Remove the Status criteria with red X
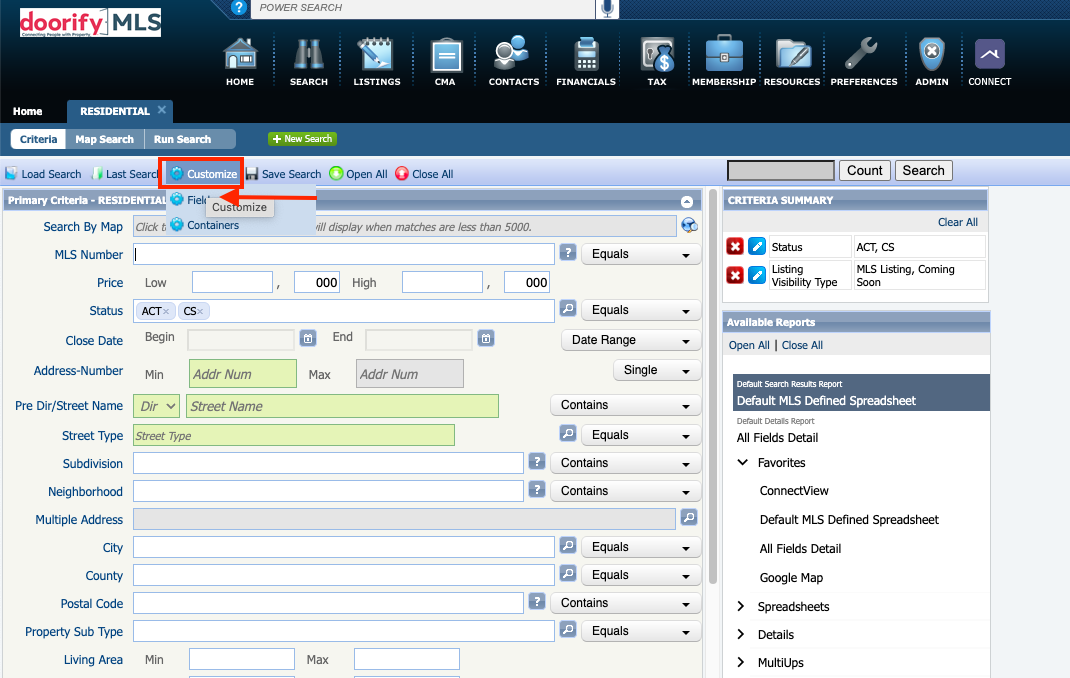Viewport: 1070px width, 678px height. click(x=735, y=247)
